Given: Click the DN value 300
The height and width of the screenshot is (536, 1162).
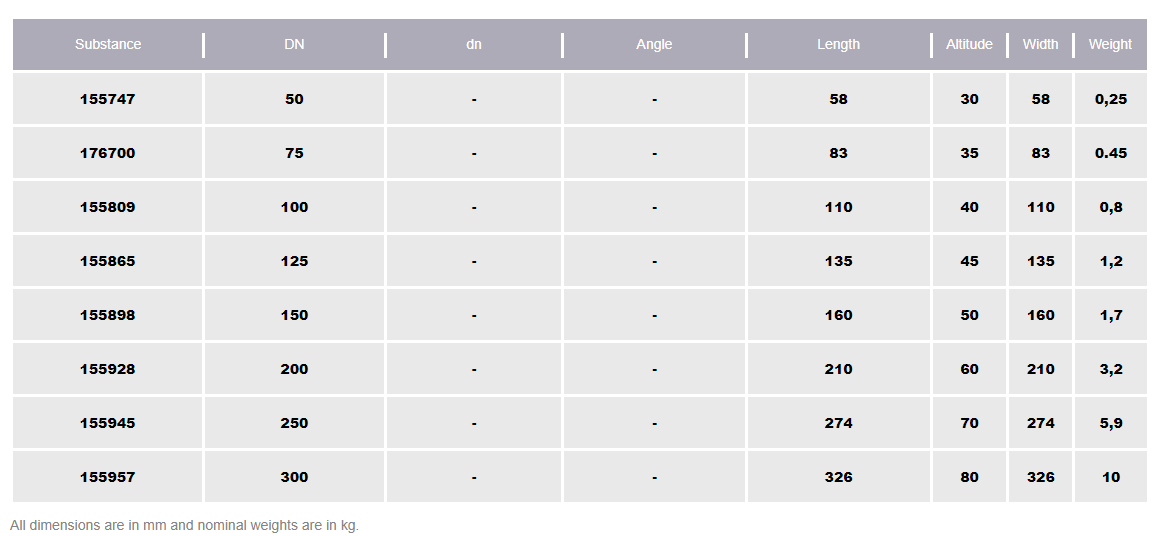Looking at the screenshot, I should click(x=294, y=477).
